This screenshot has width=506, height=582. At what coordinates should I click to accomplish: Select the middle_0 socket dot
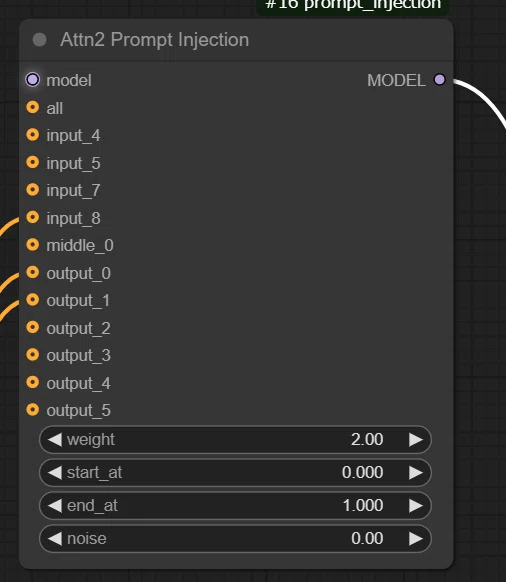pyautogui.click(x=33, y=245)
